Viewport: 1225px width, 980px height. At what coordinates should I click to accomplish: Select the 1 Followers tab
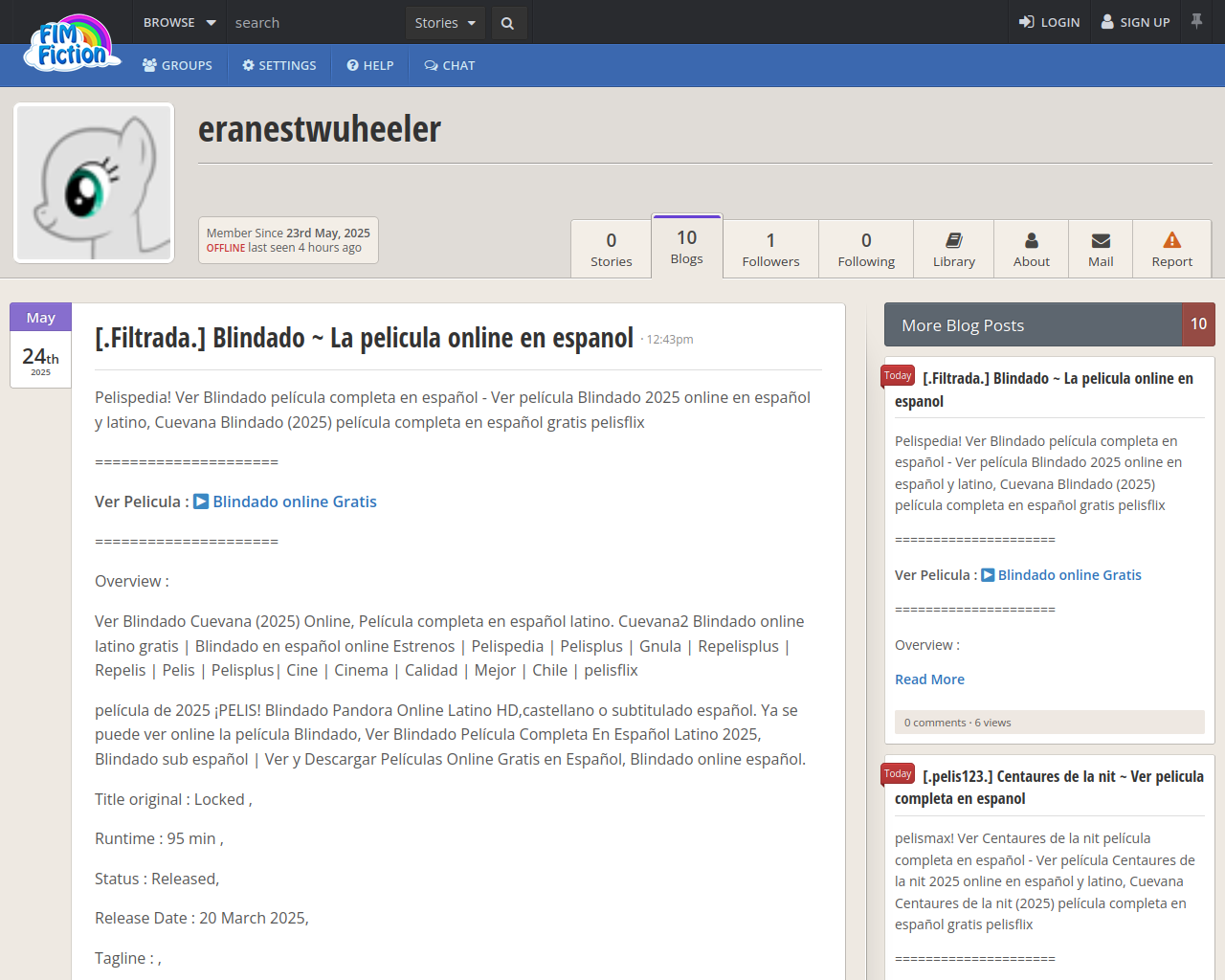click(770, 249)
